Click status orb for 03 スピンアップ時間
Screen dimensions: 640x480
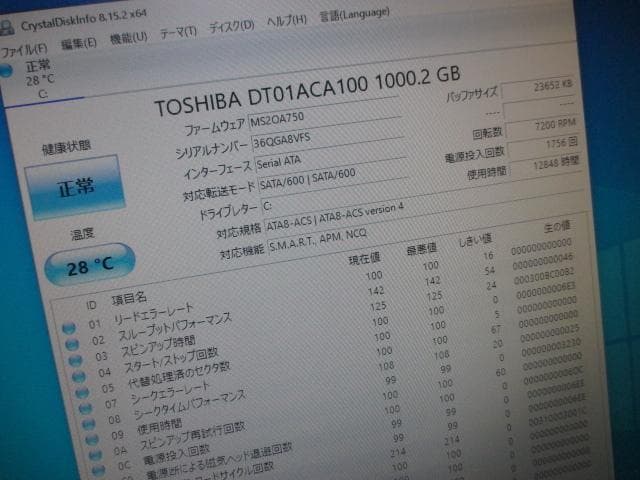point(73,362)
